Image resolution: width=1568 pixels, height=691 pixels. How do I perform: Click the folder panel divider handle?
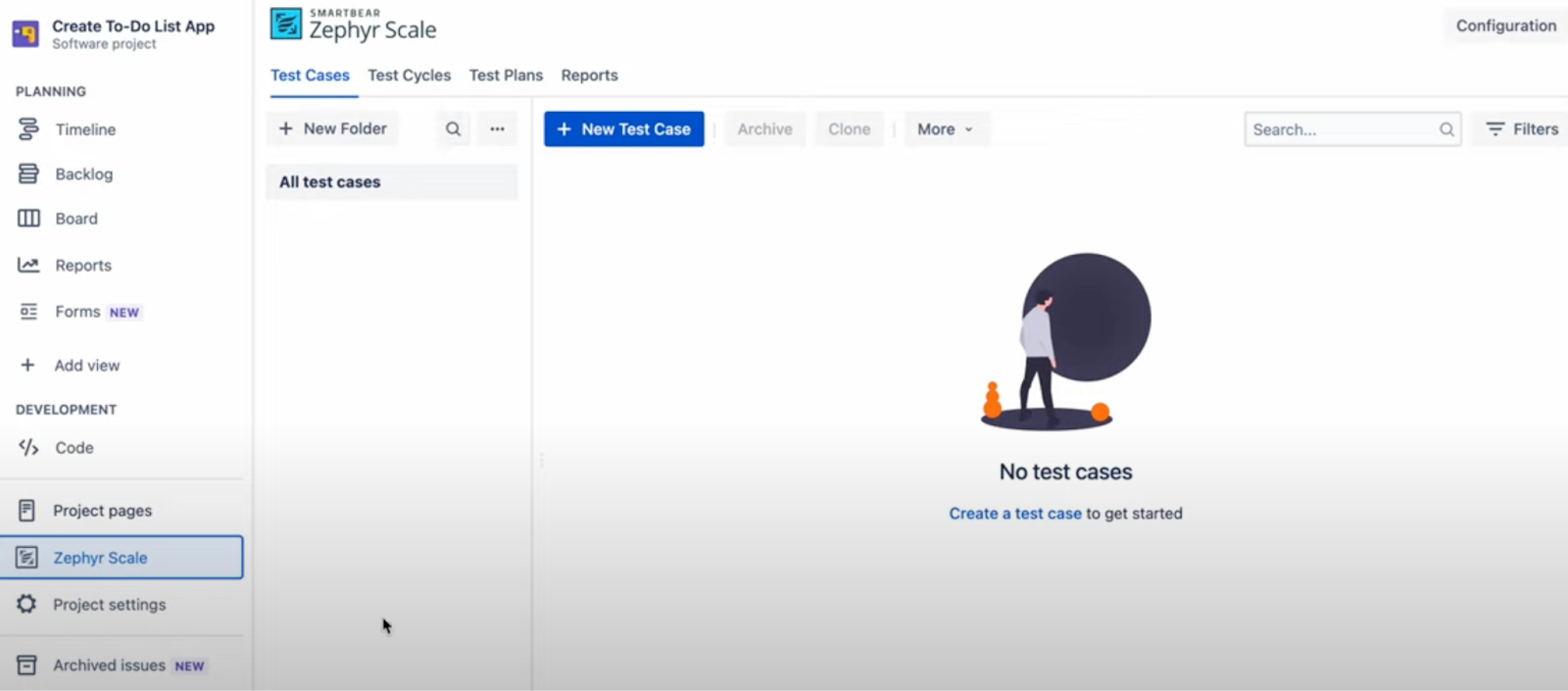click(541, 459)
